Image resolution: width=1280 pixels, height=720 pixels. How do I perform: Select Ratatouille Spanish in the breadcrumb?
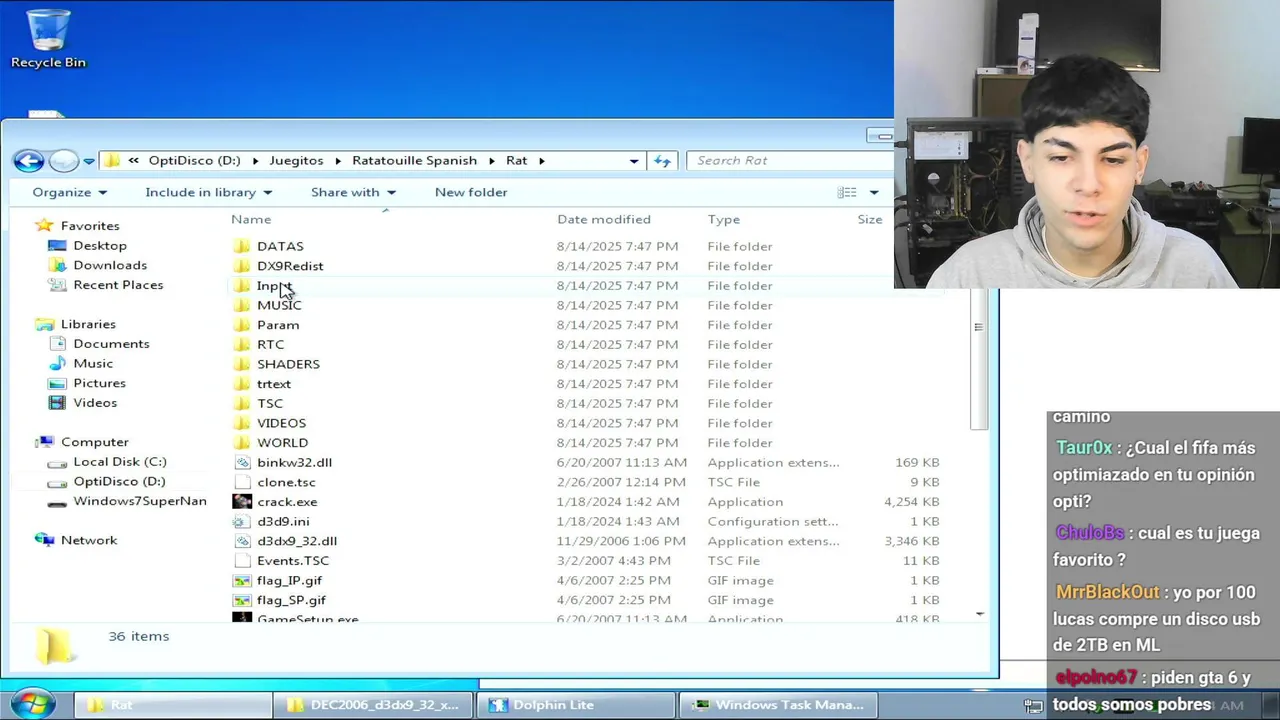pos(414,160)
